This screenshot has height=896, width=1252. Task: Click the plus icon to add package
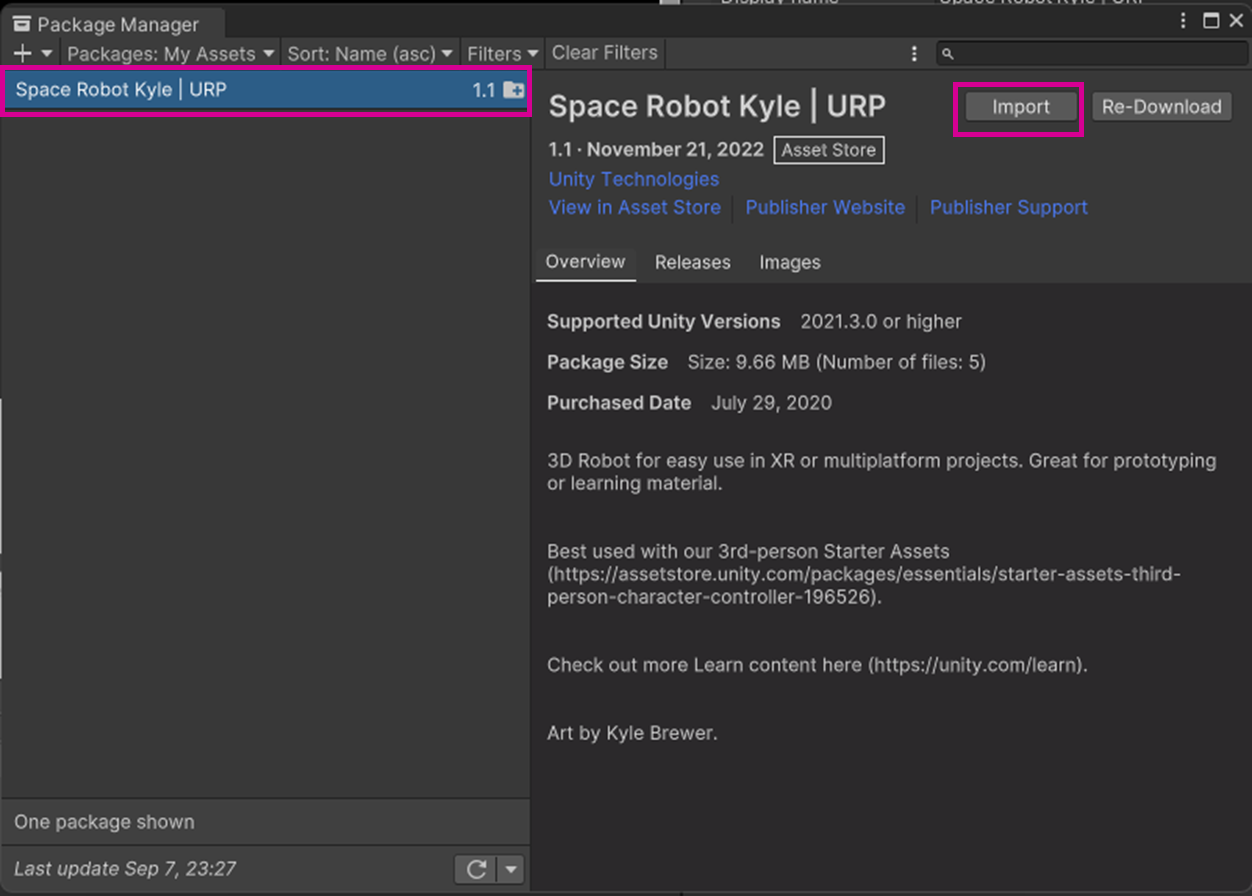24,54
